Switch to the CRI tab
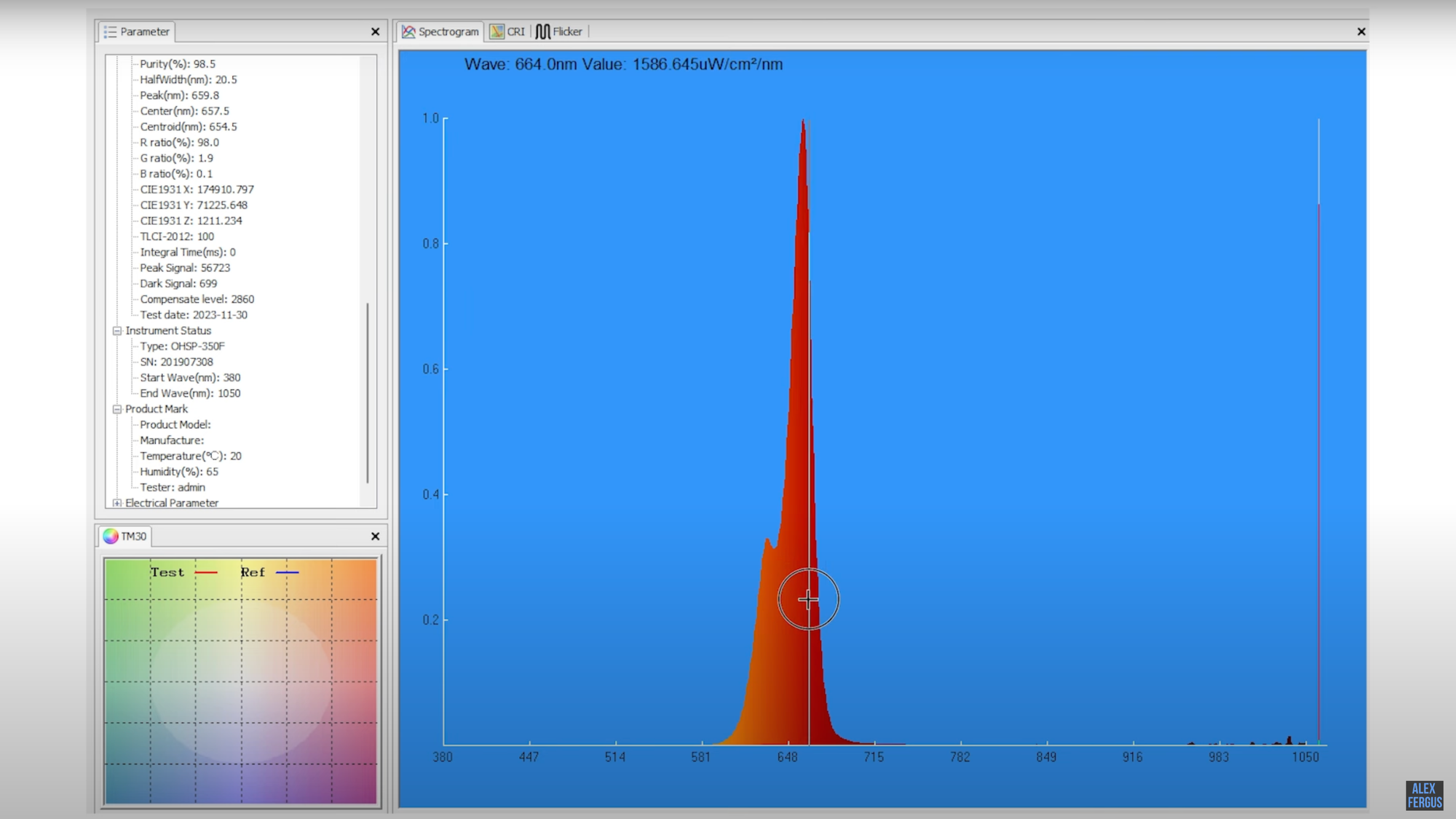The width and height of the screenshot is (1456, 819). point(515,31)
